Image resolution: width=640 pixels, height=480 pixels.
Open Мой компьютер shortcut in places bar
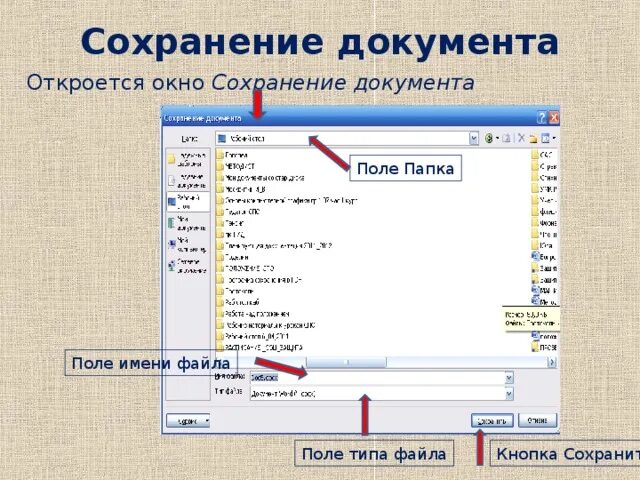pos(188,244)
